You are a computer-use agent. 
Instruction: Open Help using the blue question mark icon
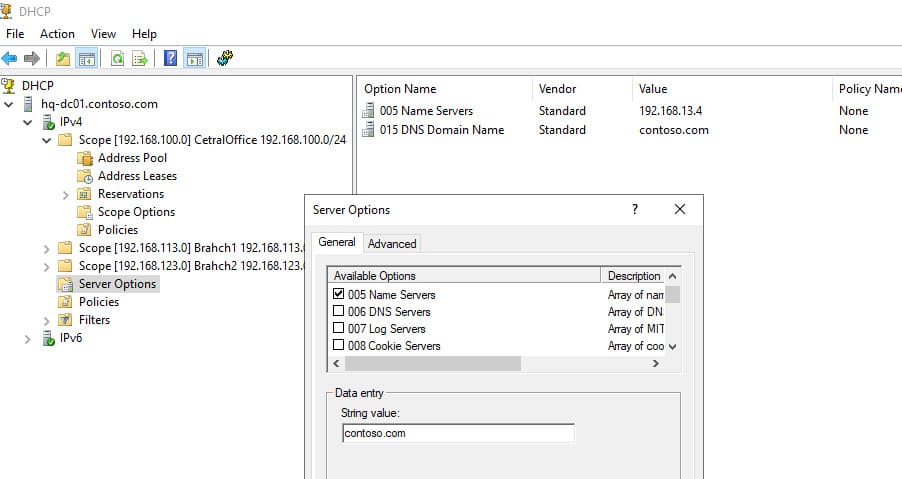pyautogui.click(x=171, y=59)
